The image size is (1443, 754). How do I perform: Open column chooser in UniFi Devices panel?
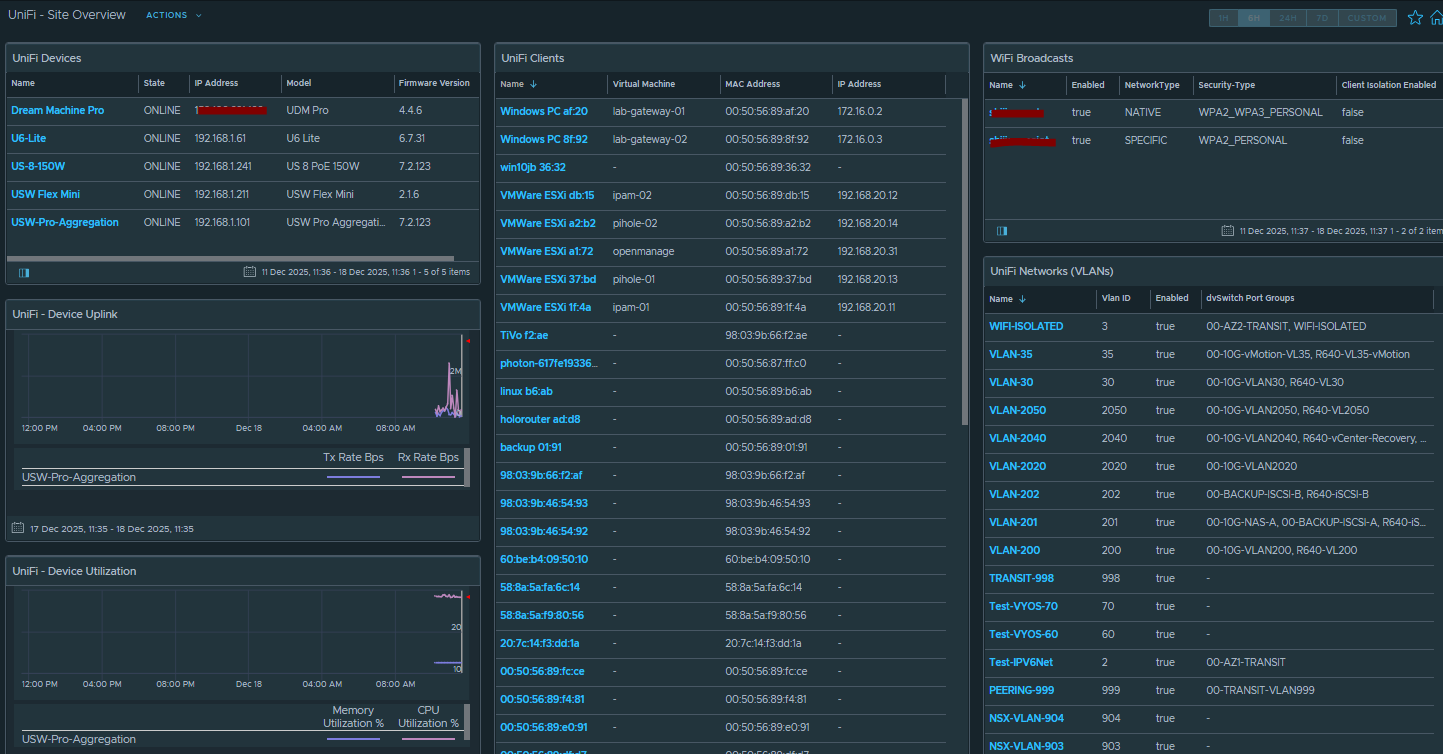point(24,272)
